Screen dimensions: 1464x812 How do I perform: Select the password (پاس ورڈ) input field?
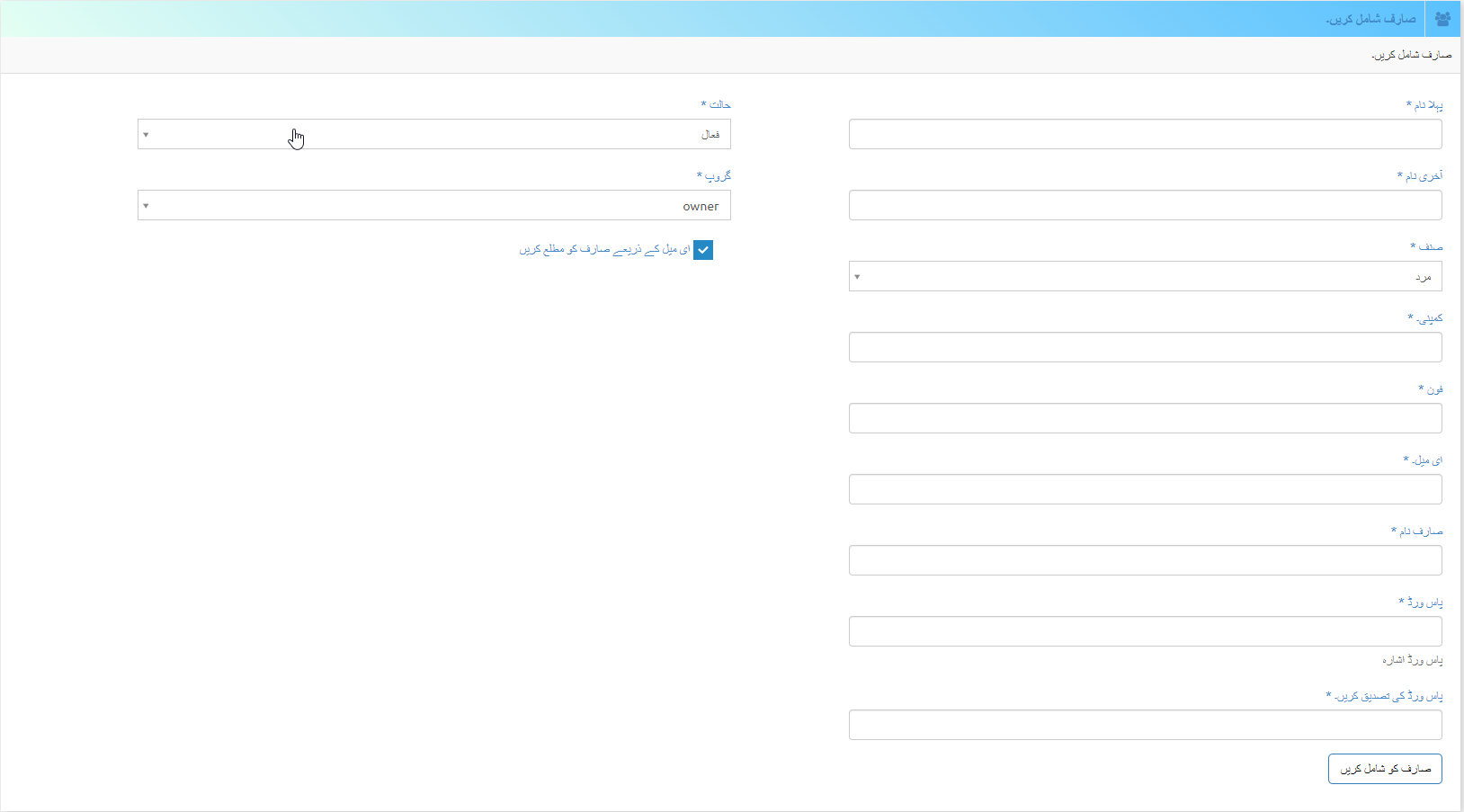point(1145,632)
